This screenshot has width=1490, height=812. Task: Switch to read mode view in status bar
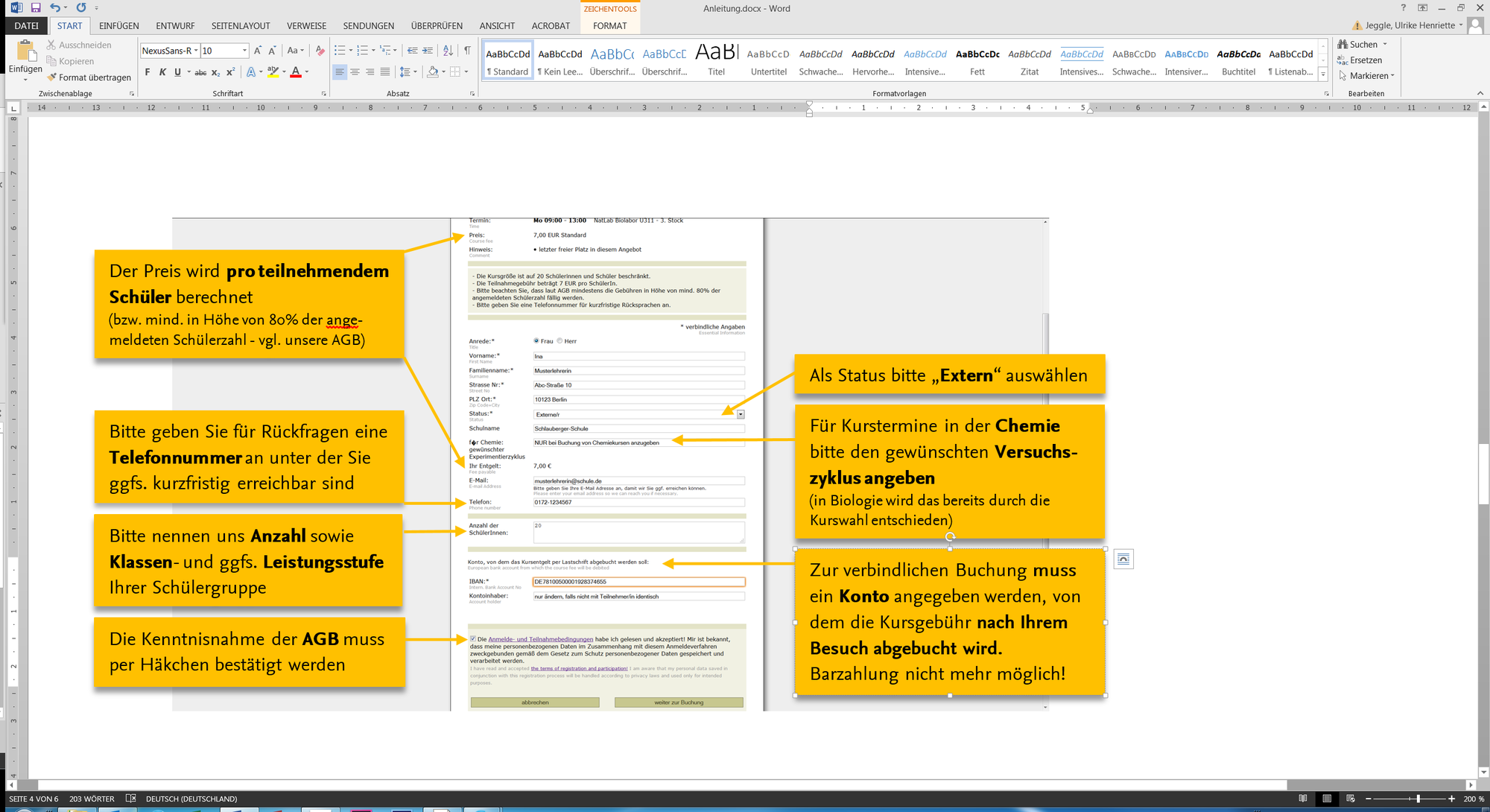(x=1302, y=799)
